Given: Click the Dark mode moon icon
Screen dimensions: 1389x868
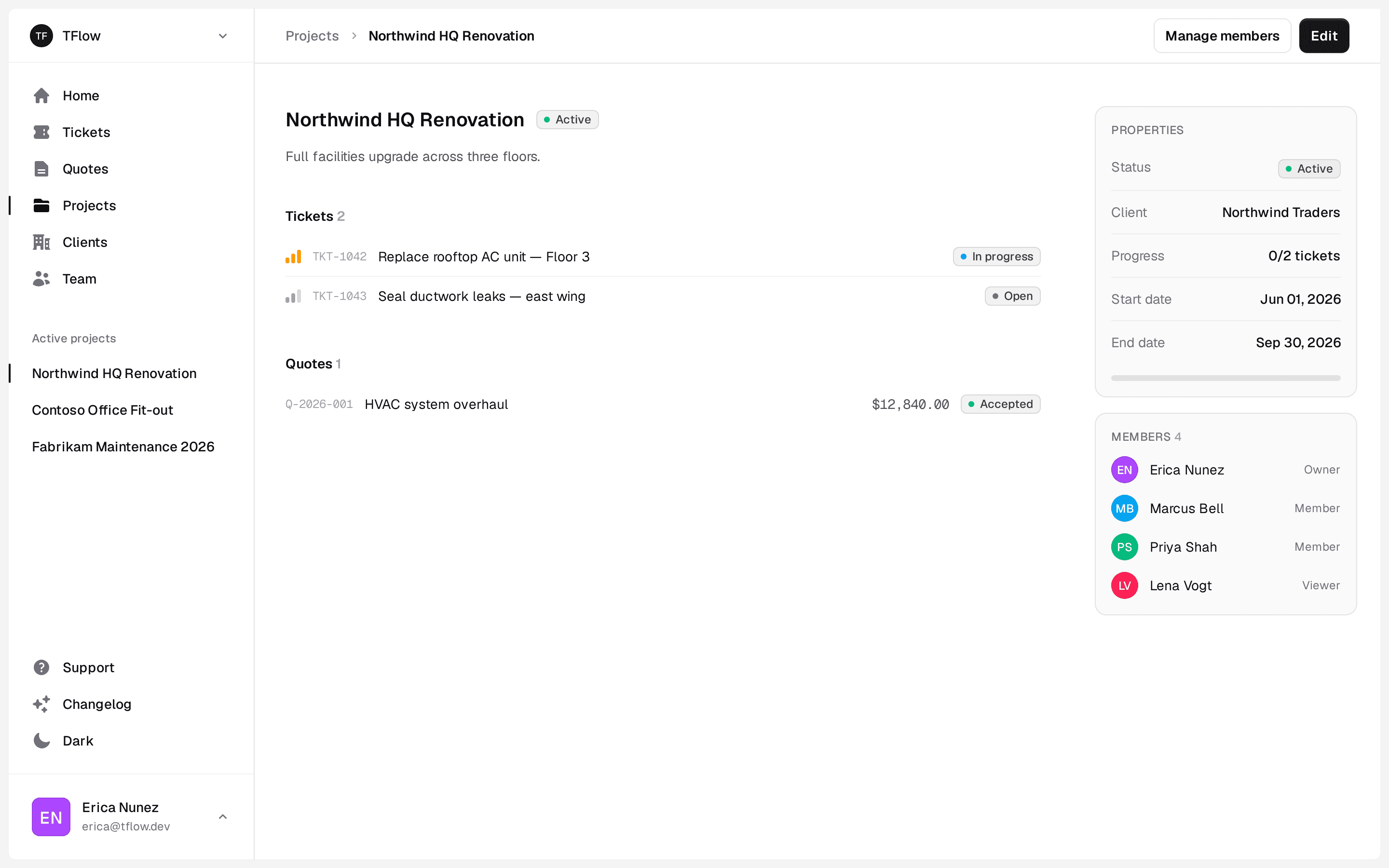Looking at the screenshot, I should pos(41,741).
